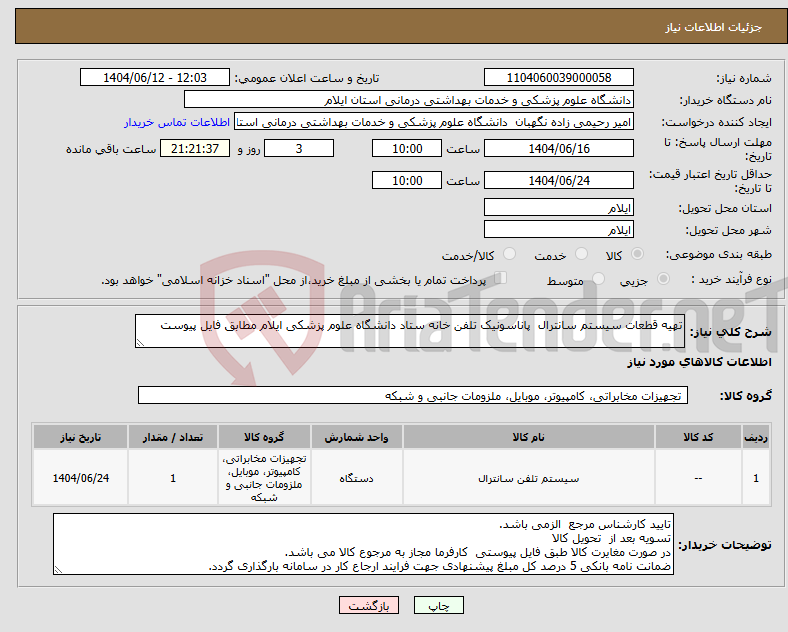Open اطلاعات تماس خریدار link
The height and width of the screenshot is (632, 788).
coord(177,122)
